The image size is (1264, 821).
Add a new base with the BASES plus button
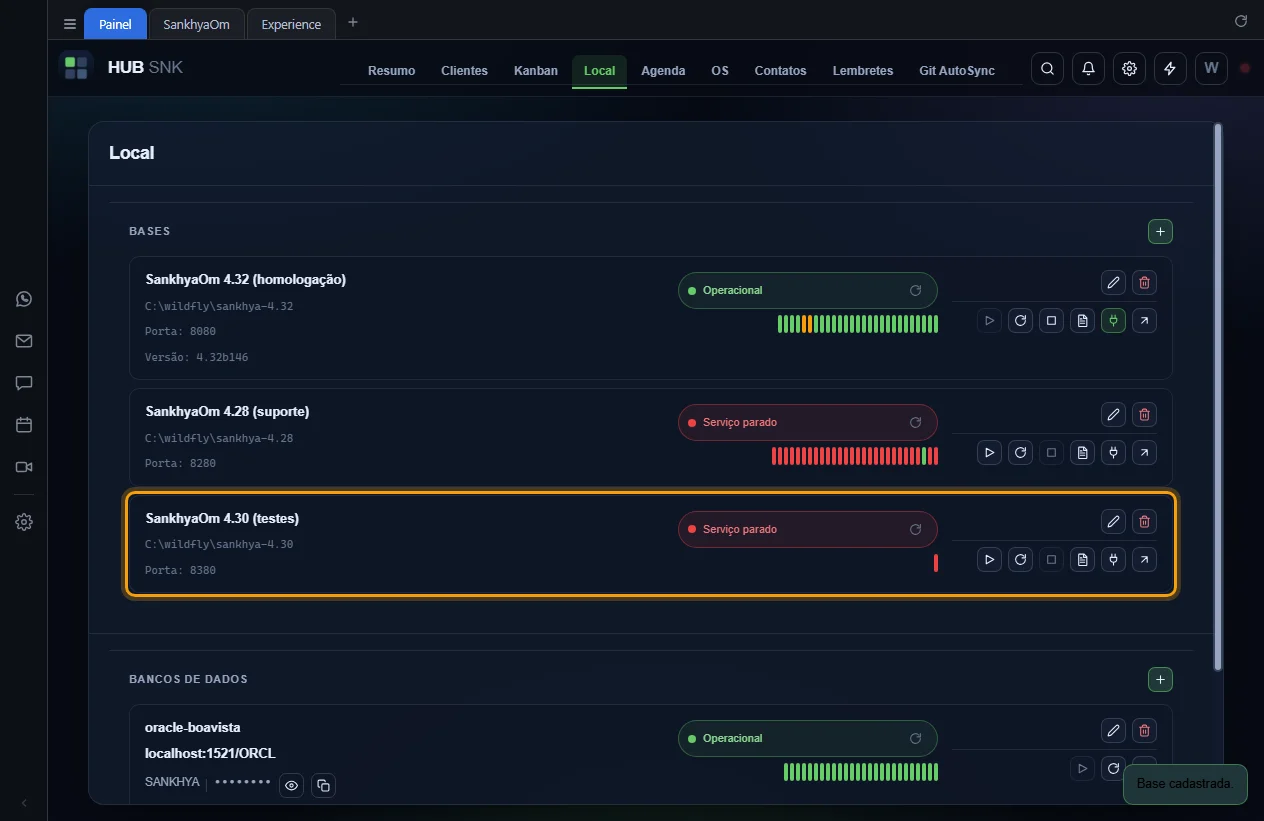(1160, 231)
